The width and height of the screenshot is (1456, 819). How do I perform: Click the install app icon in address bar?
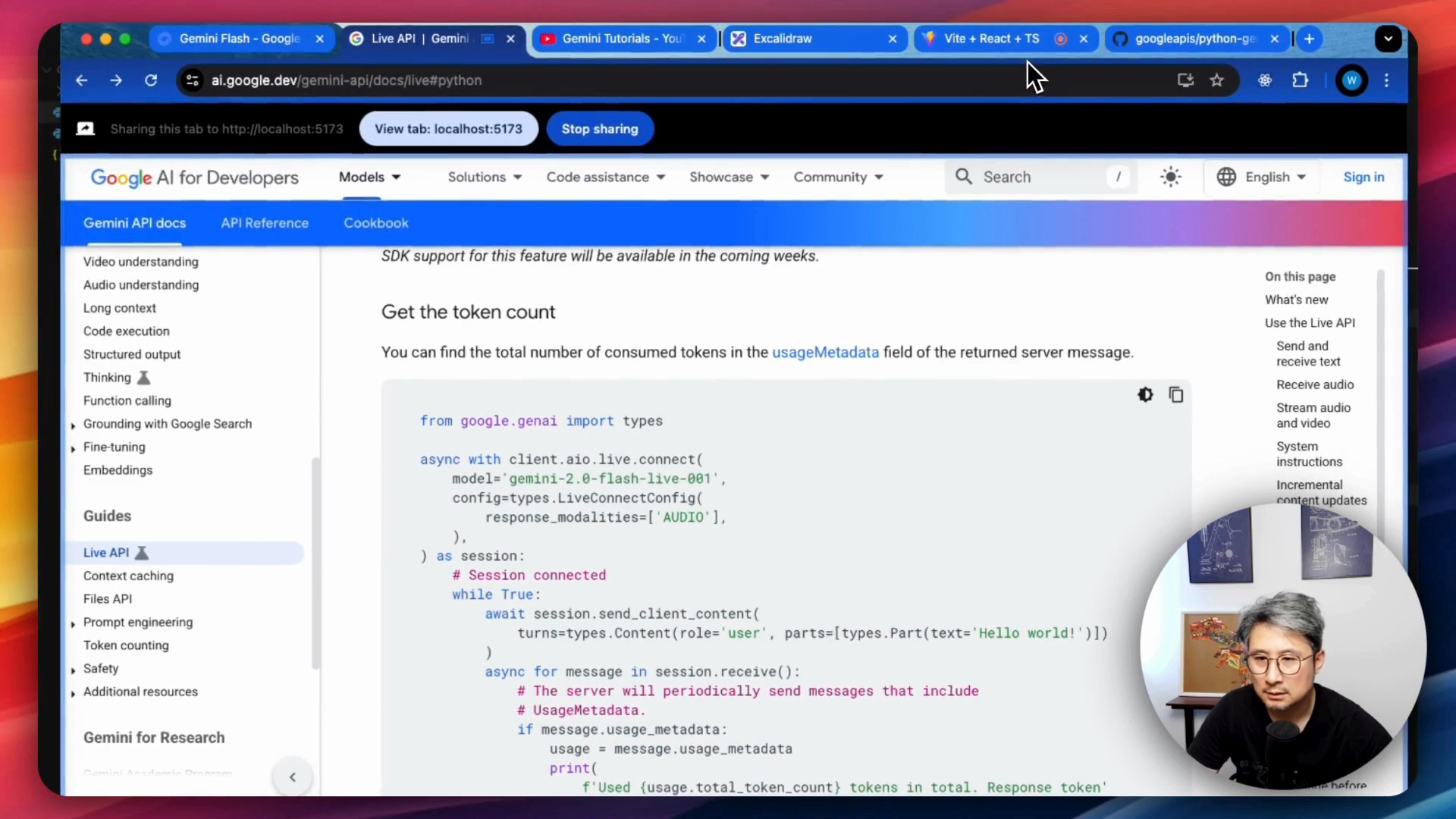(x=1185, y=80)
